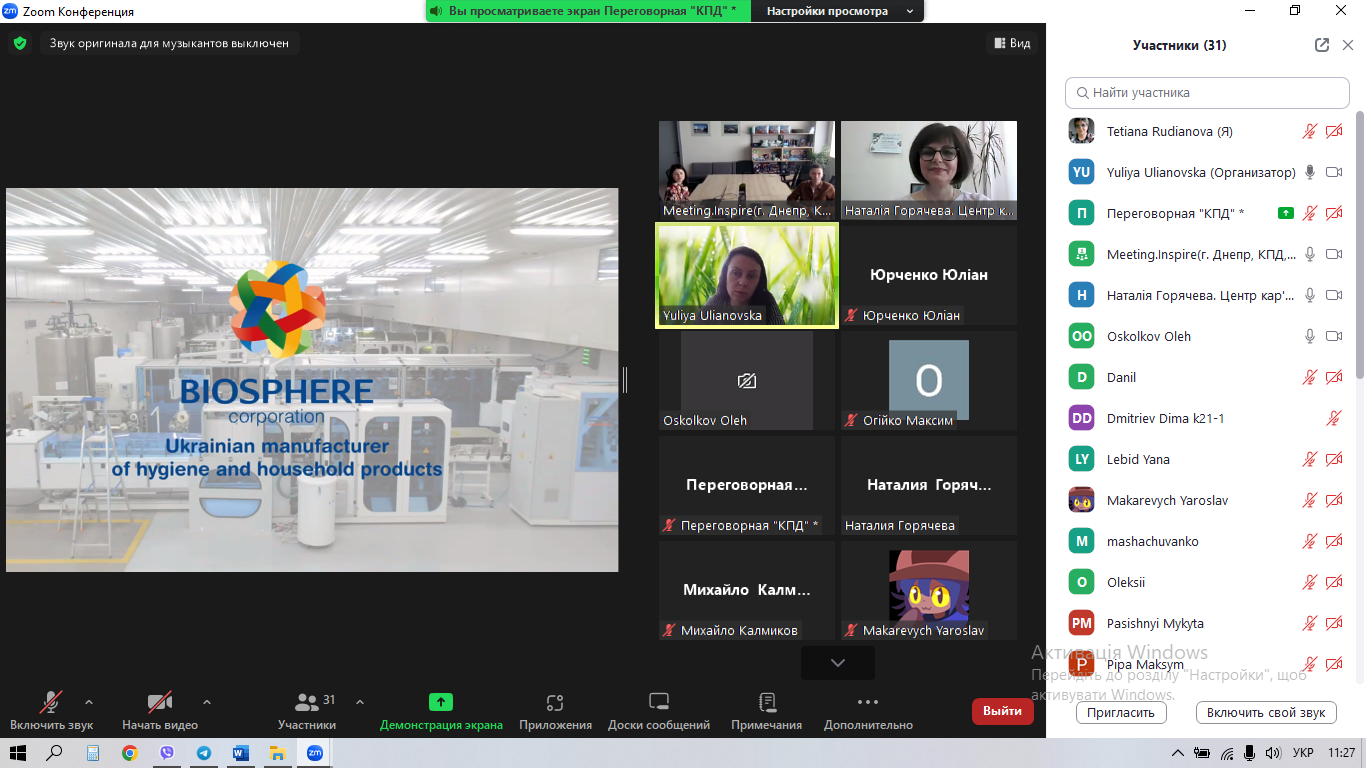Click system tray volume icon

(1272, 753)
